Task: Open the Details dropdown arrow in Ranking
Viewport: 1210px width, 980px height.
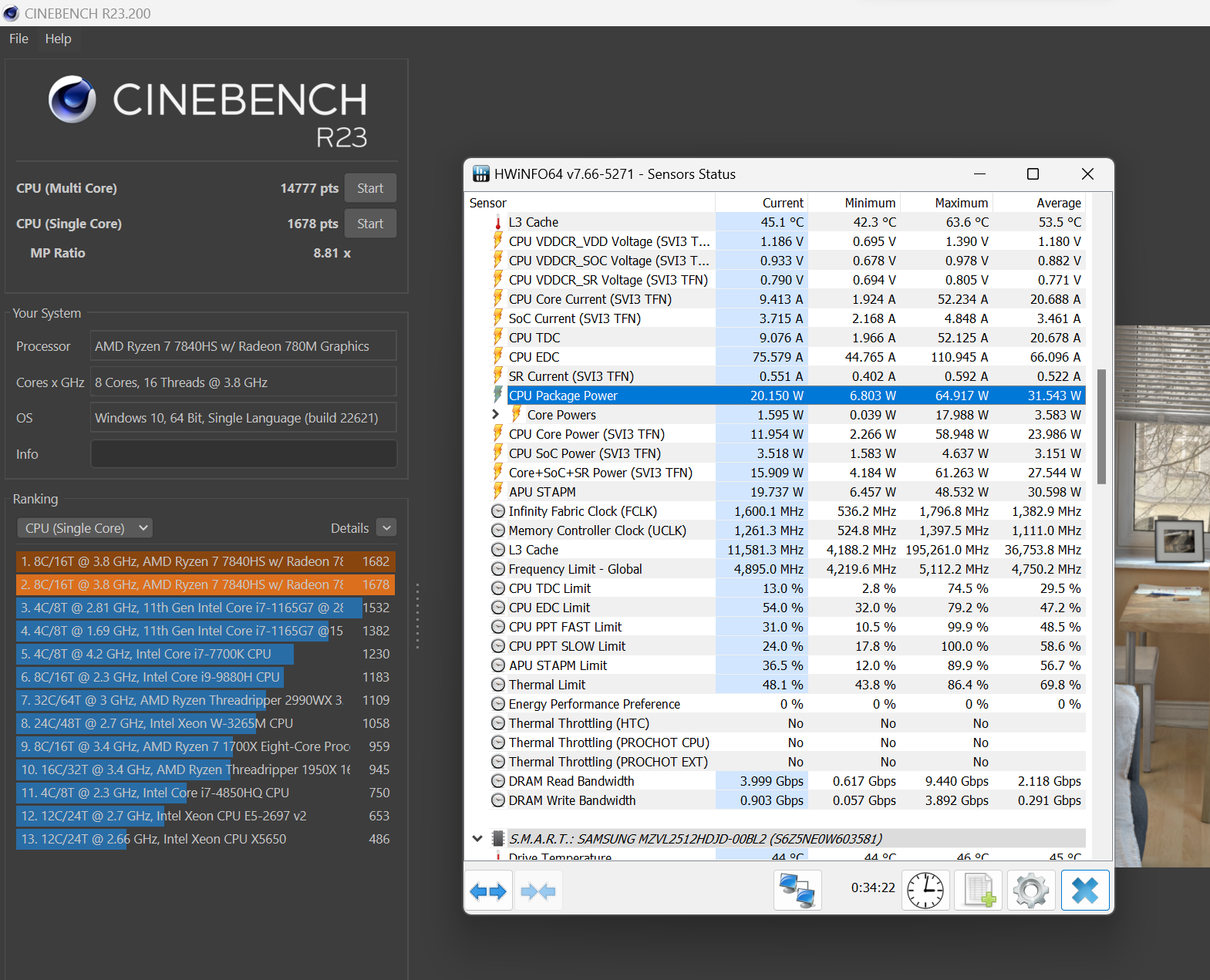Action: (387, 527)
